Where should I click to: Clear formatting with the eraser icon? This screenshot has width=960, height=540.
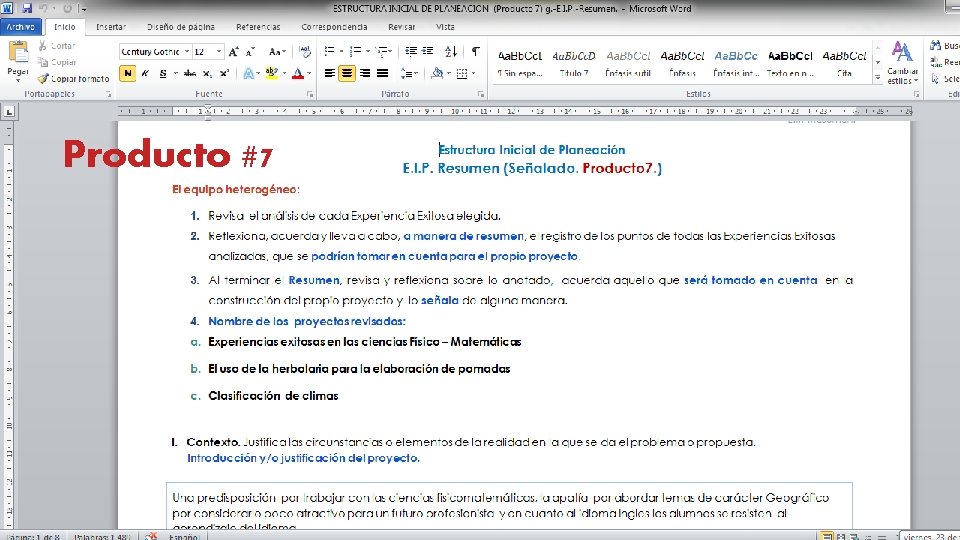click(305, 52)
